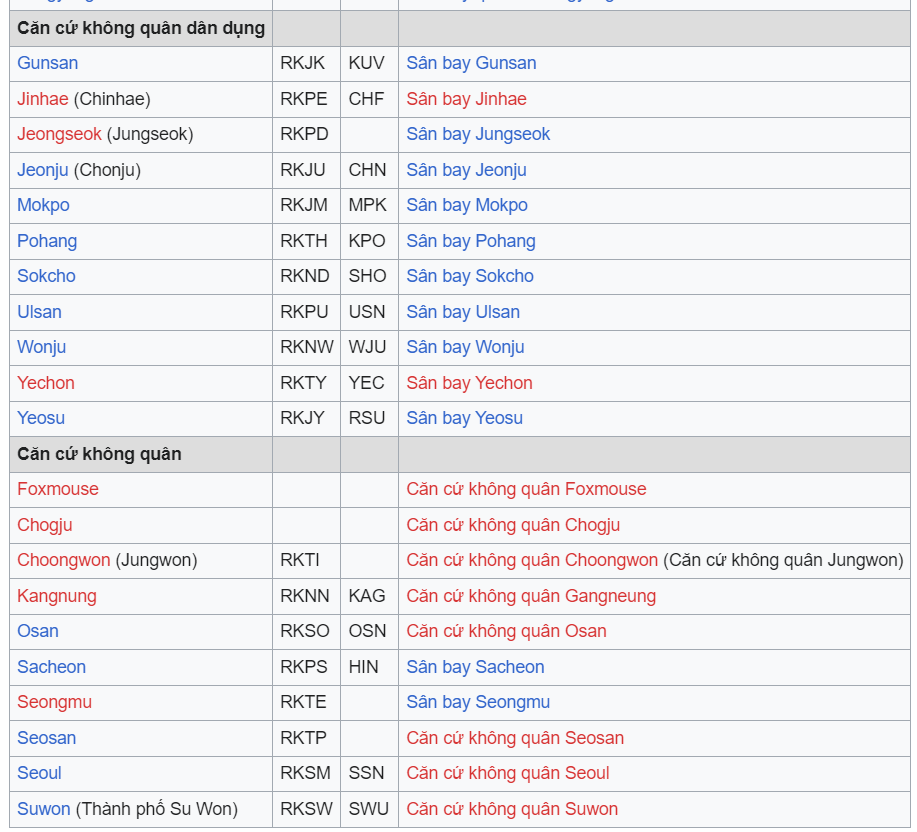Open the Sân bay Wonju link
Viewport: 917px width, 832px height.
(x=466, y=347)
